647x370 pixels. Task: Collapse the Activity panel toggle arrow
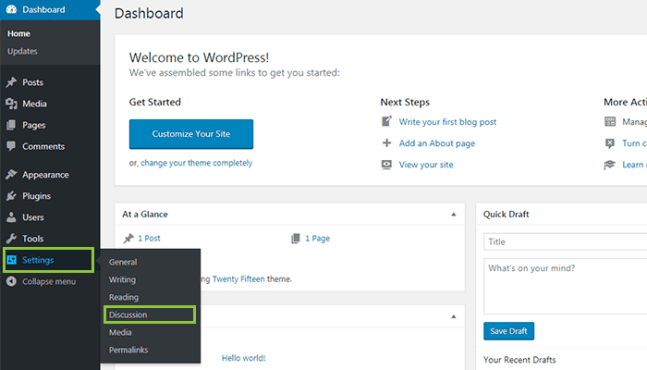click(453, 317)
